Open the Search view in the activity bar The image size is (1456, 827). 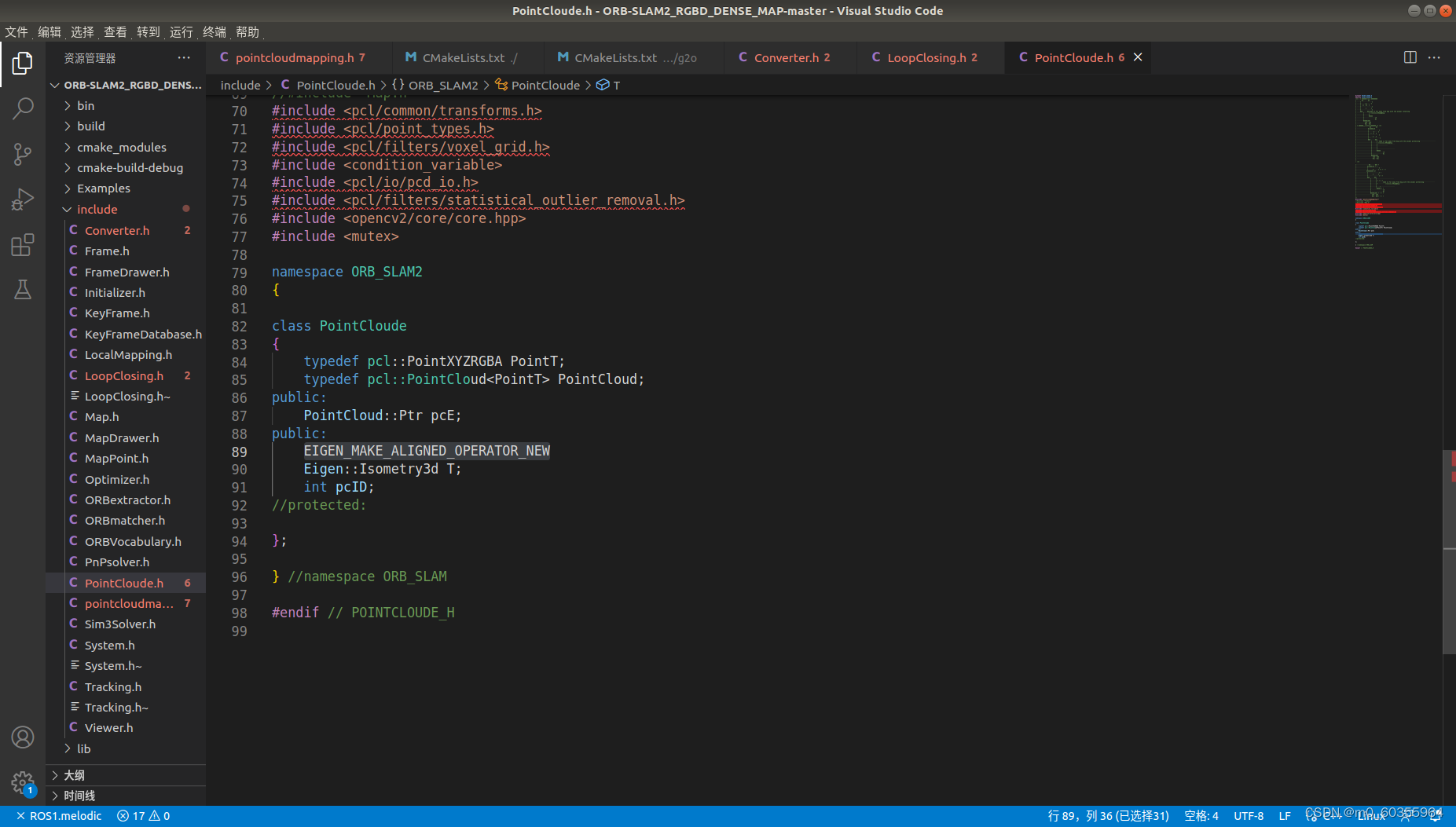[x=23, y=108]
